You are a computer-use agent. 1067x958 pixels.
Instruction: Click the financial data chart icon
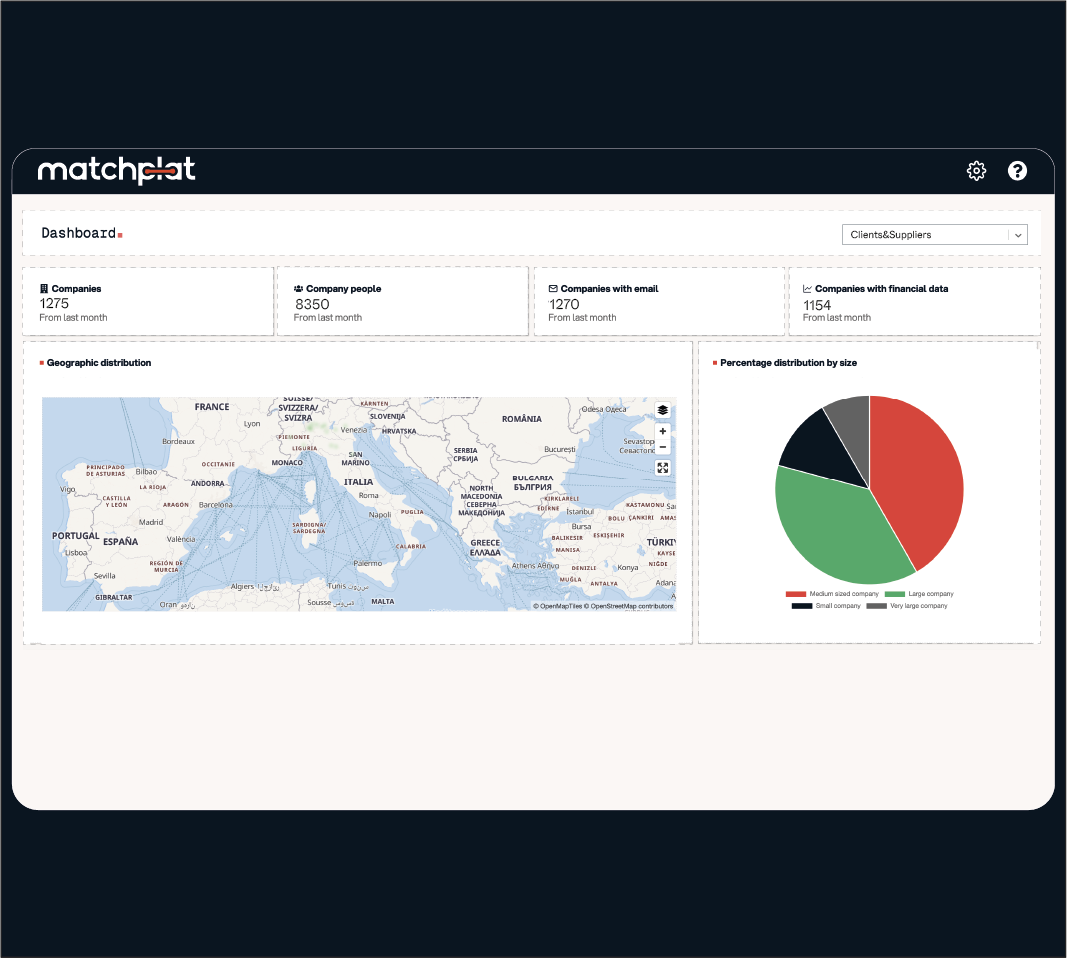tap(807, 289)
